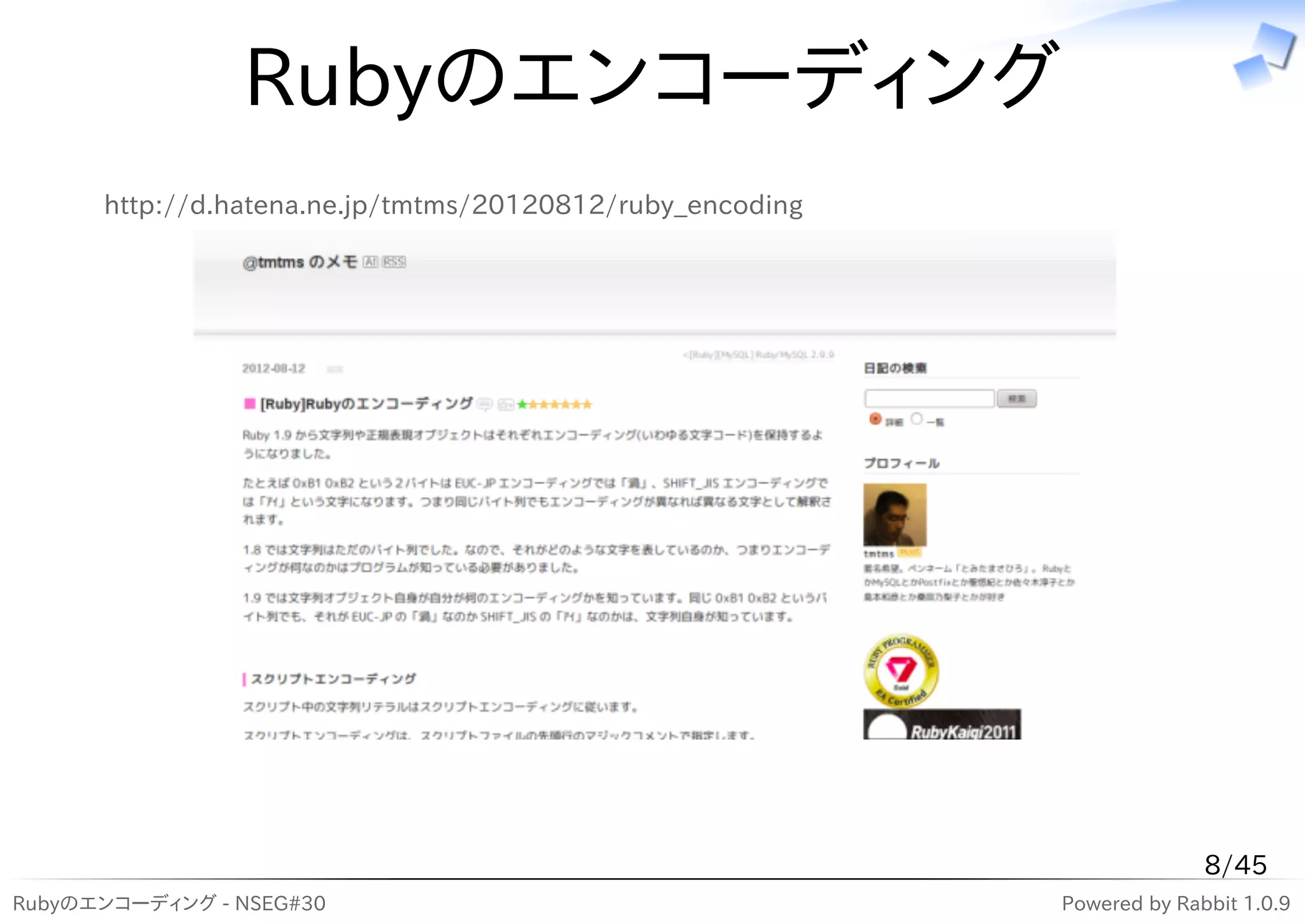Select the 一覧 radio button in diary search
Viewport: 1305px width, 924px height.
pos(916,419)
